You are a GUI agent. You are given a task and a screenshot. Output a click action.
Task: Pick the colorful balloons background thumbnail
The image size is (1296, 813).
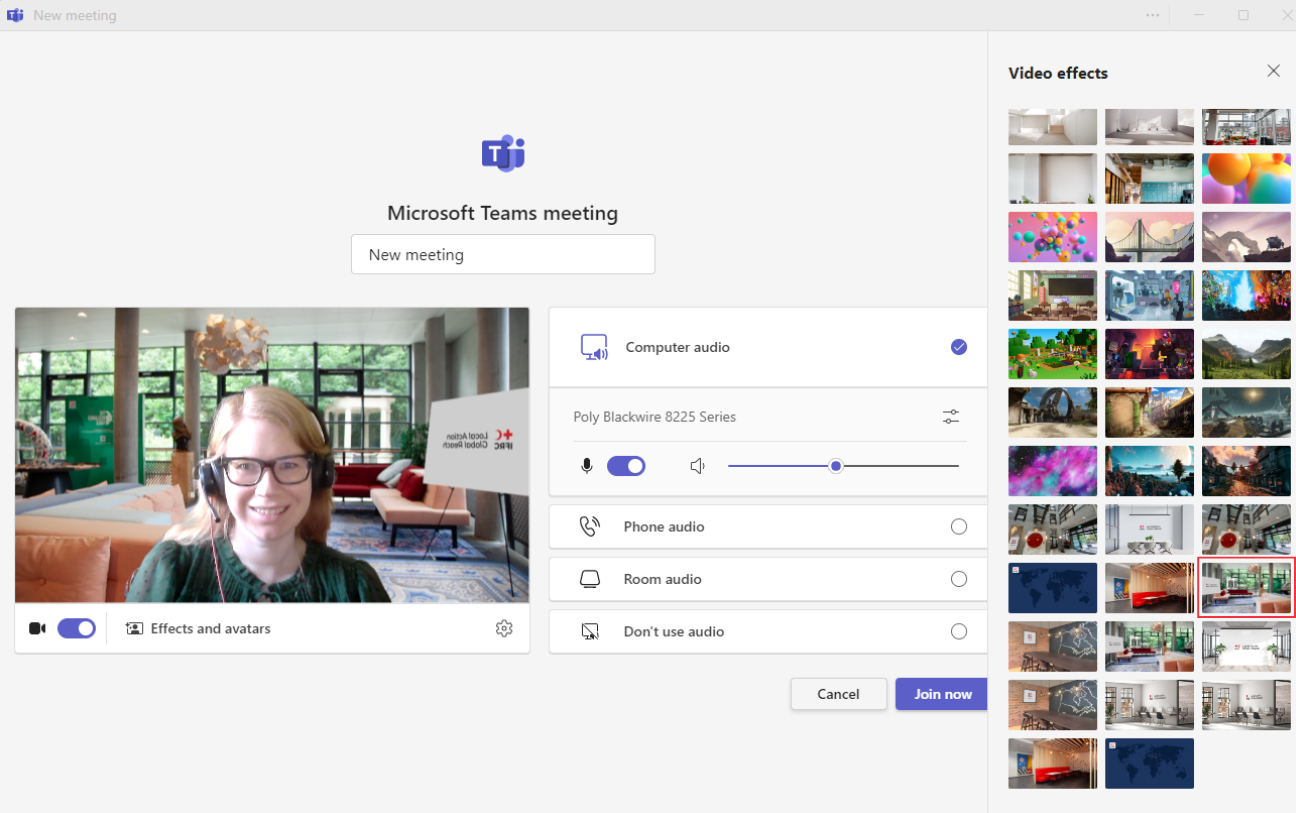coord(1052,237)
